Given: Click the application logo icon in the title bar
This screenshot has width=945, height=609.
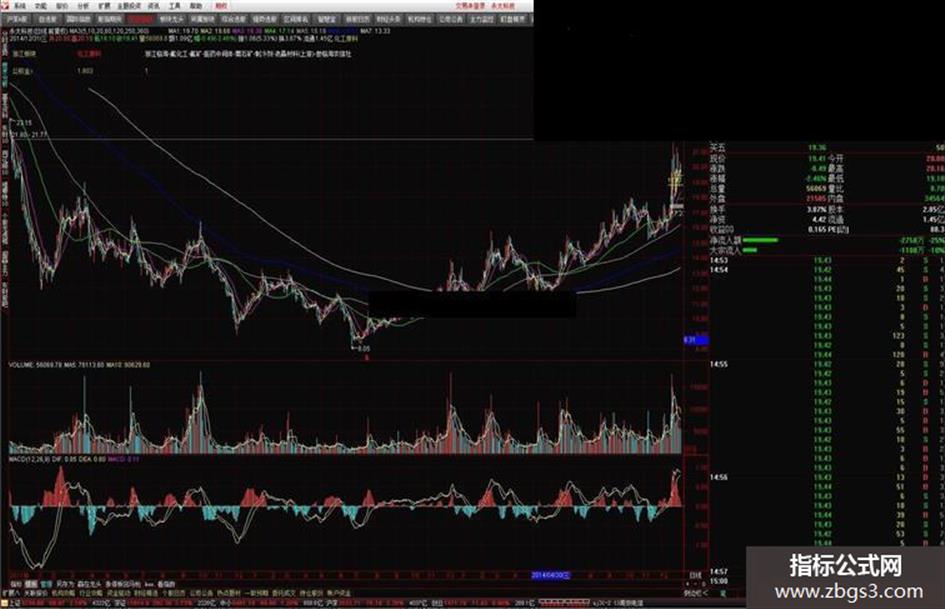Looking at the screenshot, I should click(x=5, y=5).
